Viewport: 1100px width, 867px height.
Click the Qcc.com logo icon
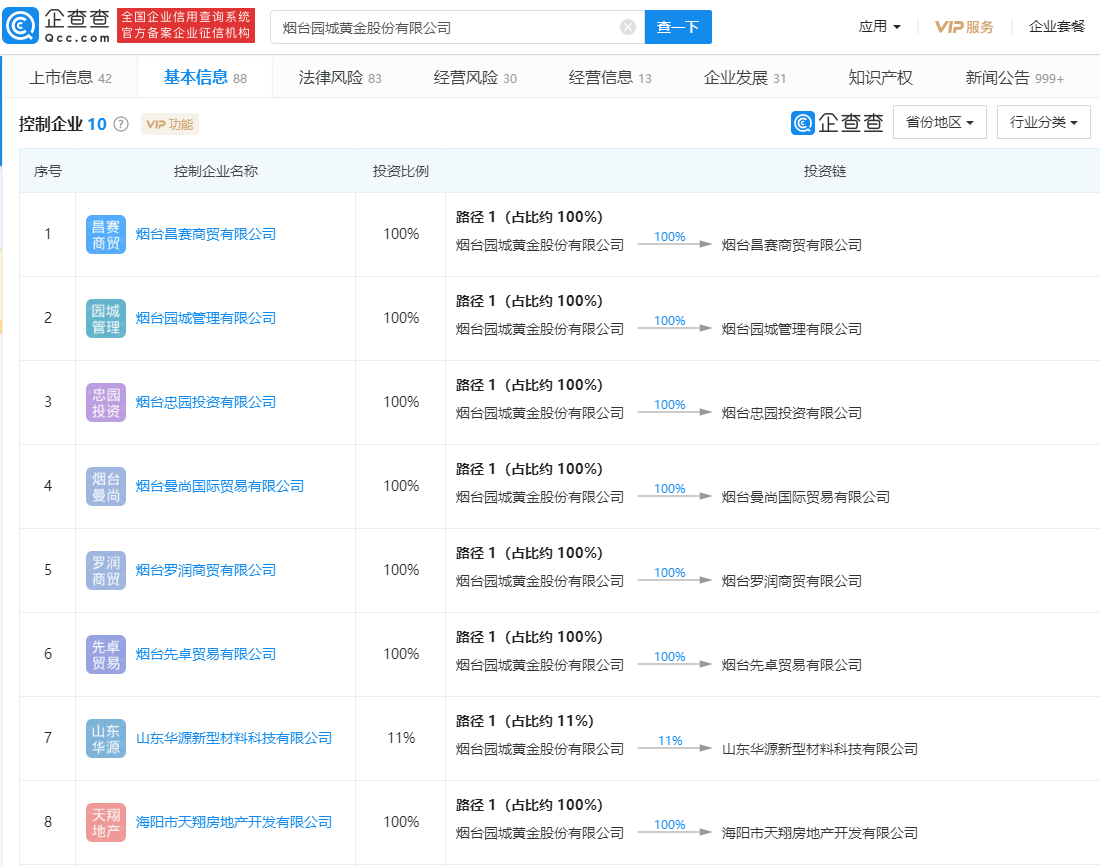point(21,26)
